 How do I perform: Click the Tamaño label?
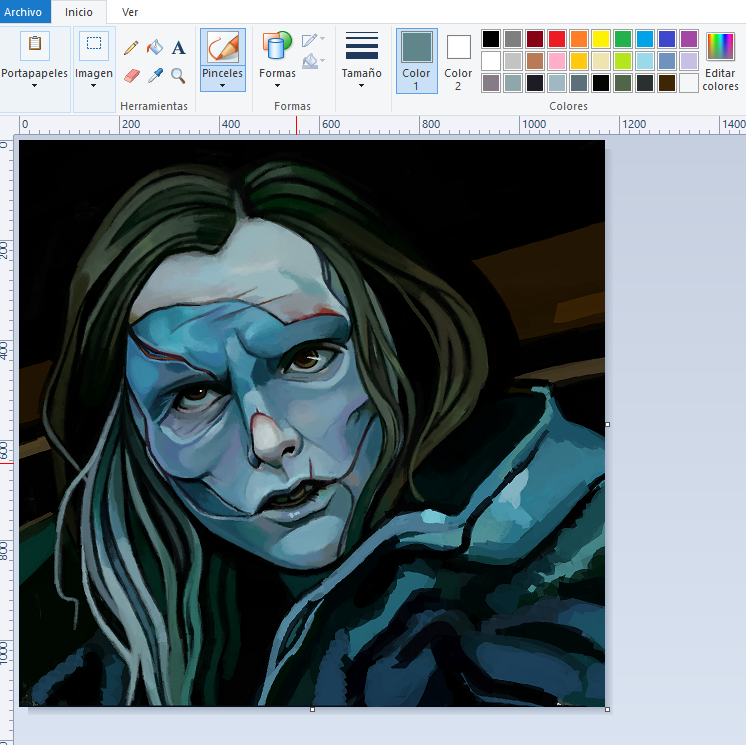362,73
